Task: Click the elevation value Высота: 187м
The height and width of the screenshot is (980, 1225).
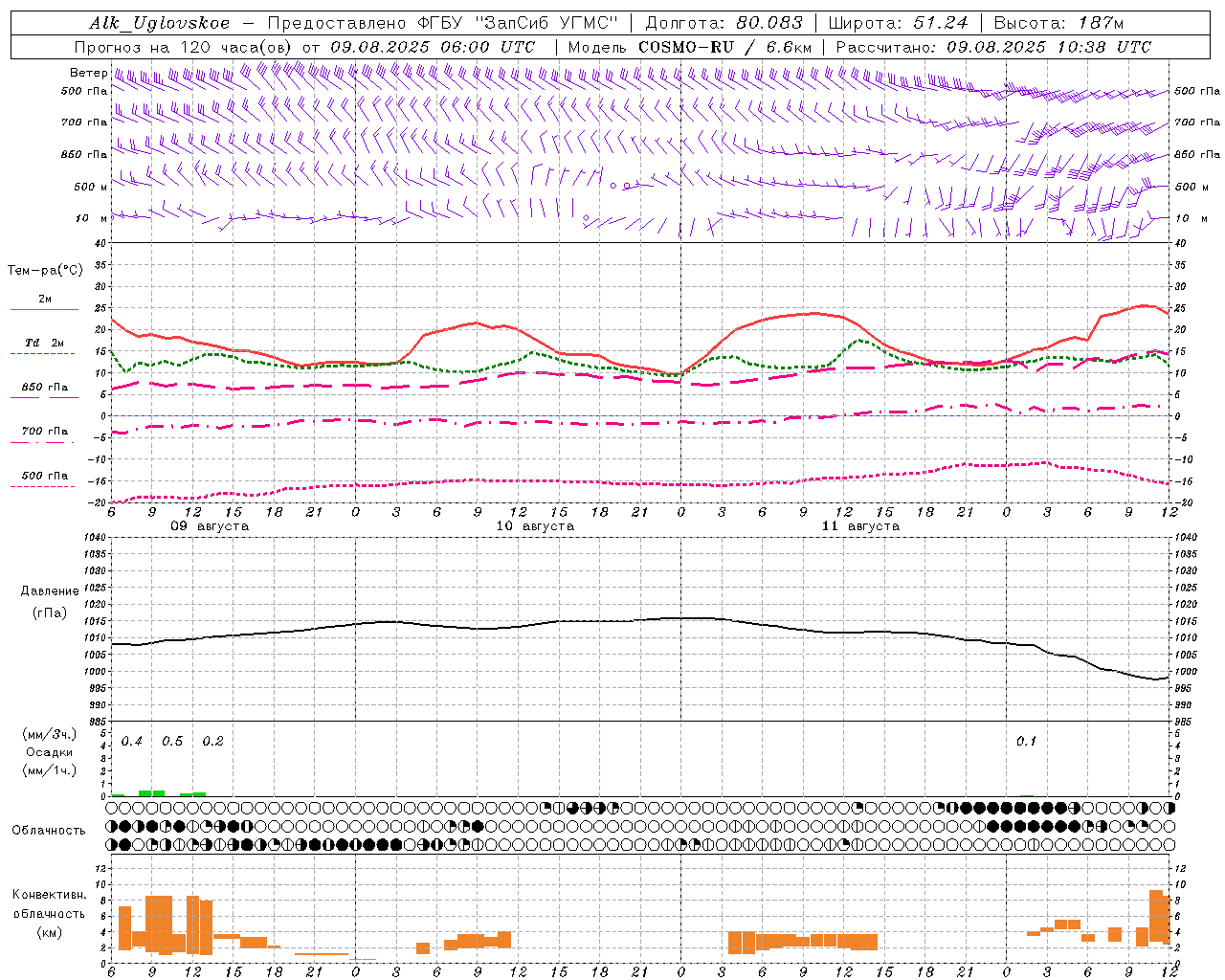Action: point(1058,23)
